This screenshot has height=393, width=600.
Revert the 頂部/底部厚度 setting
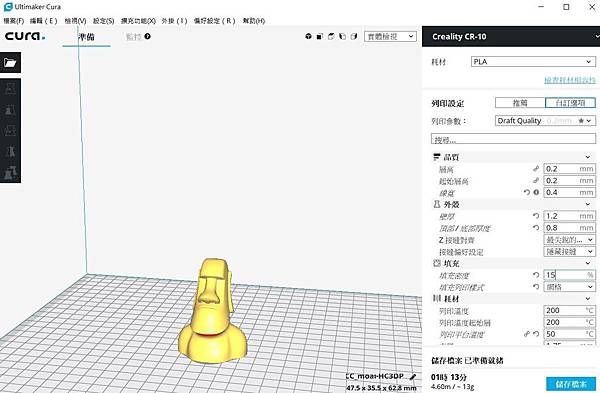[536, 228]
